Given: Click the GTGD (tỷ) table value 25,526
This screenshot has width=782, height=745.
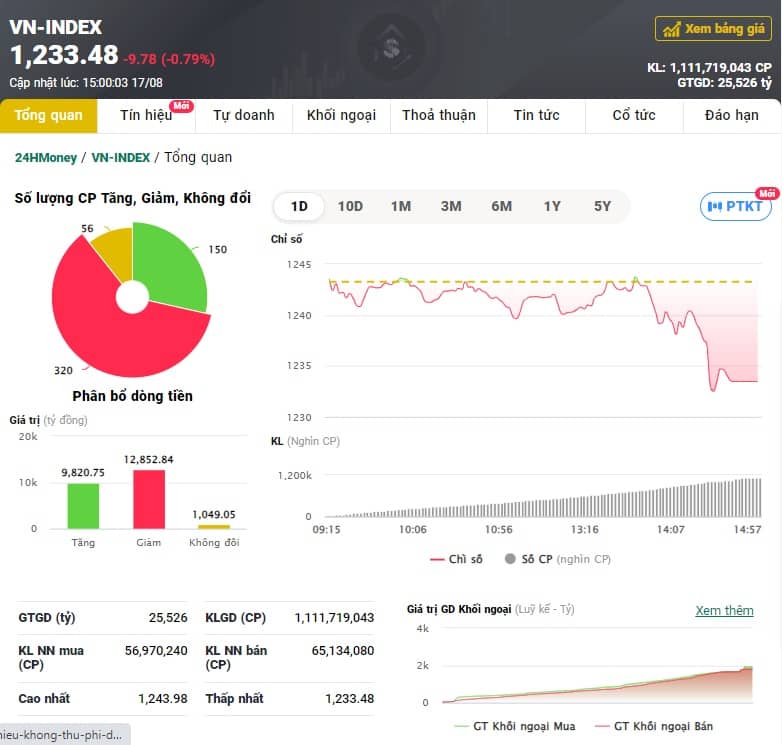Looking at the screenshot, I should click(x=168, y=618).
